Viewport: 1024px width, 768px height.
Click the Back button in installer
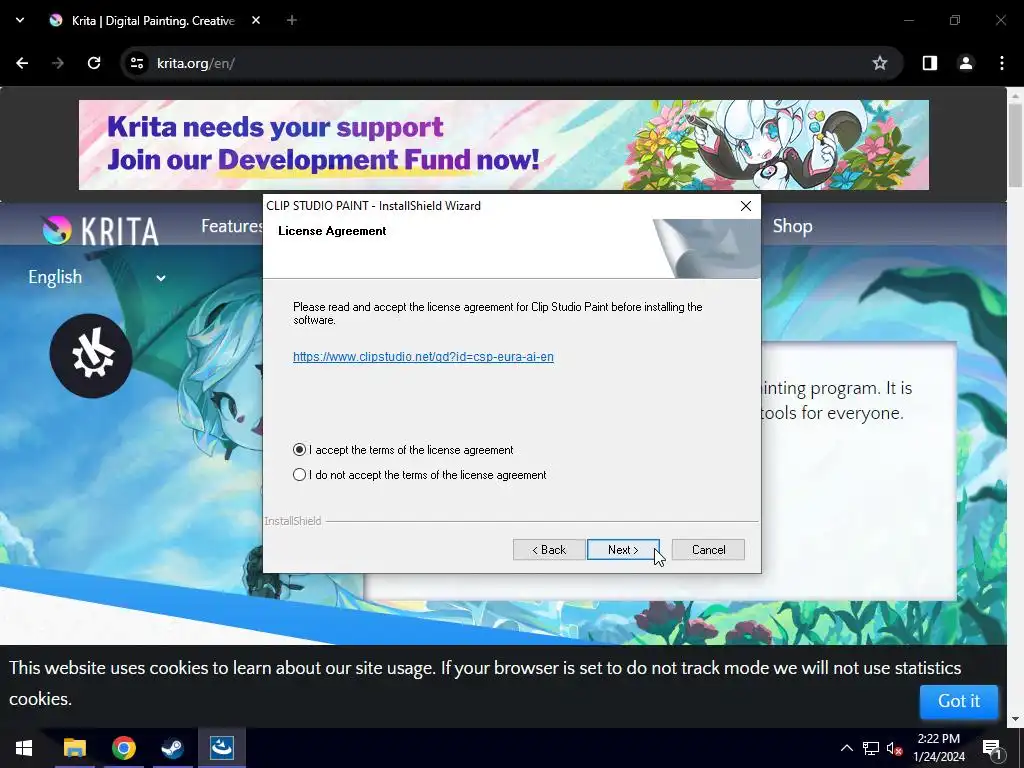click(549, 550)
